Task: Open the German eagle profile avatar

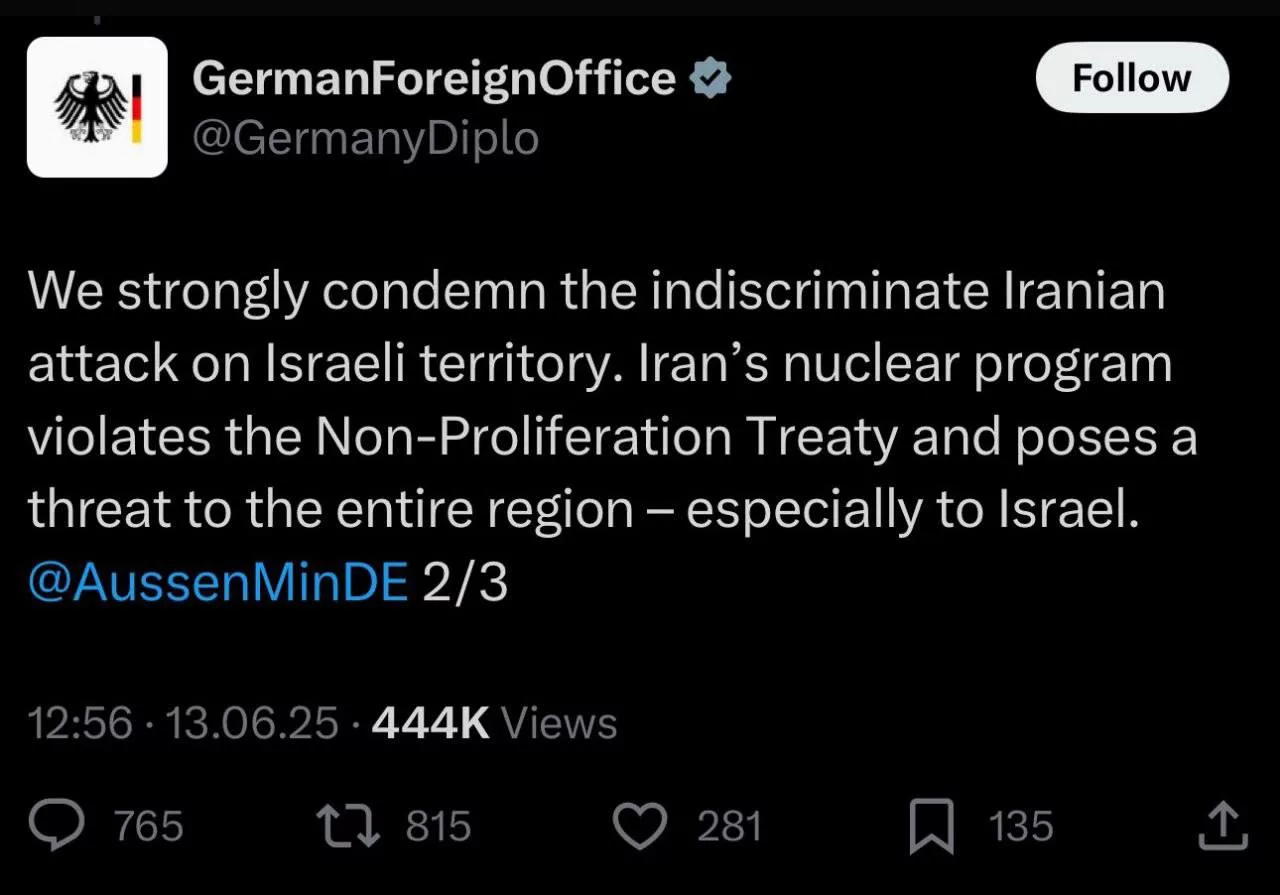Action: (97, 107)
